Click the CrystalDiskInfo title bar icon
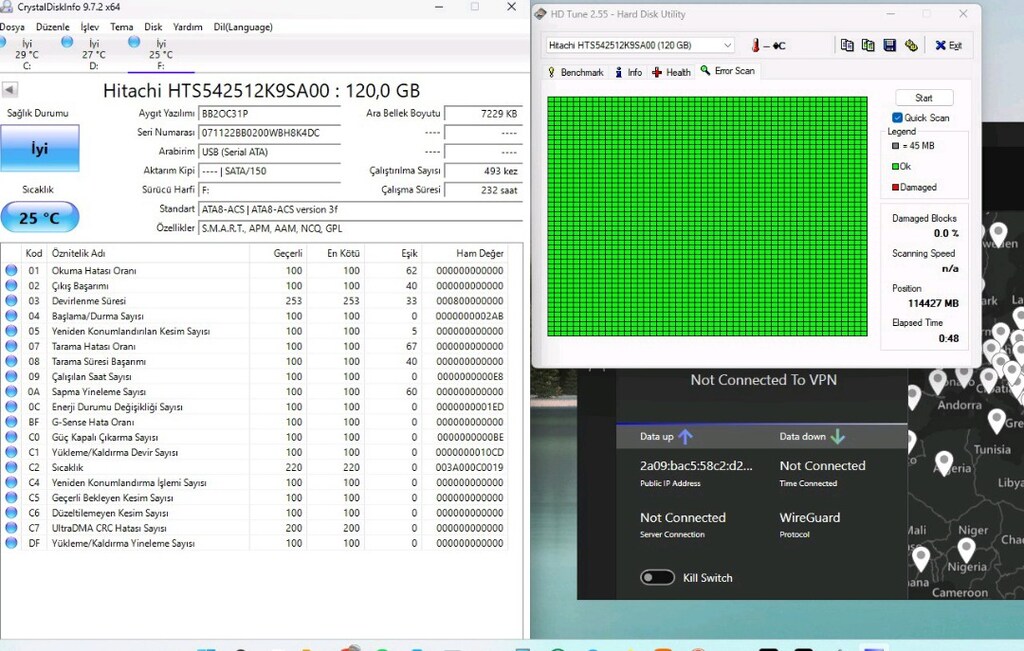 7,7
